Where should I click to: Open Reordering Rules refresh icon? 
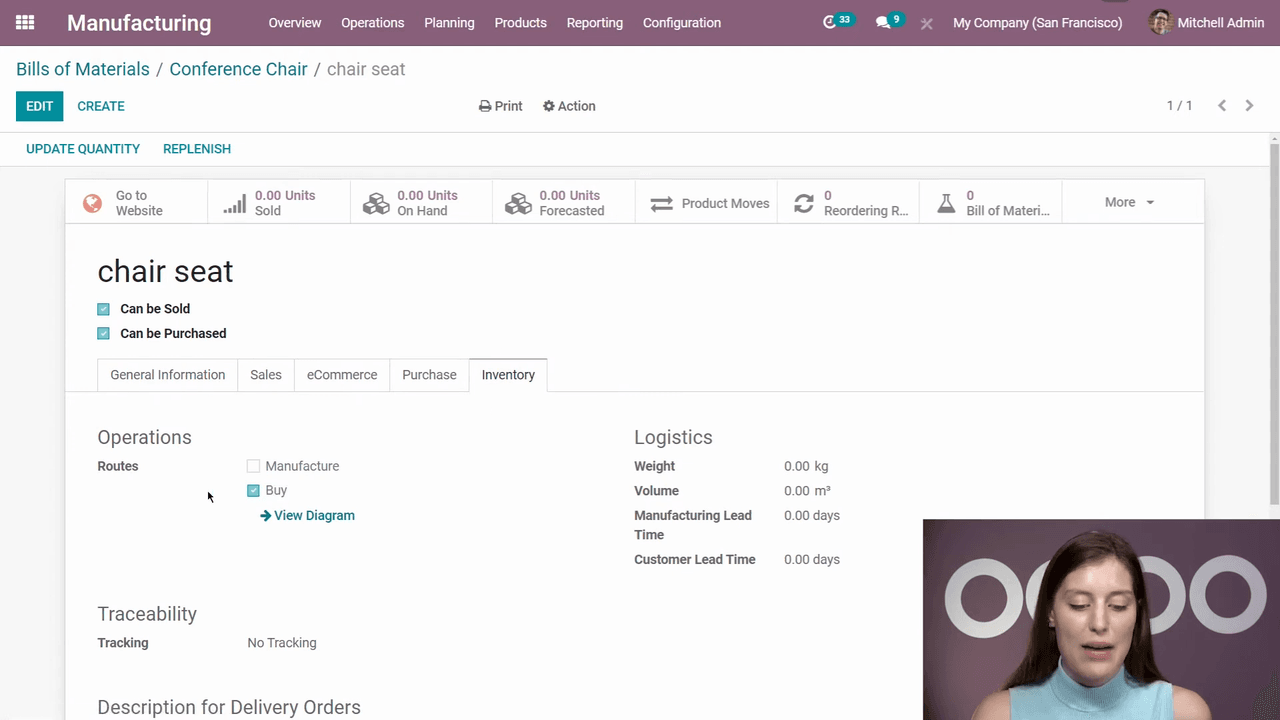pos(804,203)
